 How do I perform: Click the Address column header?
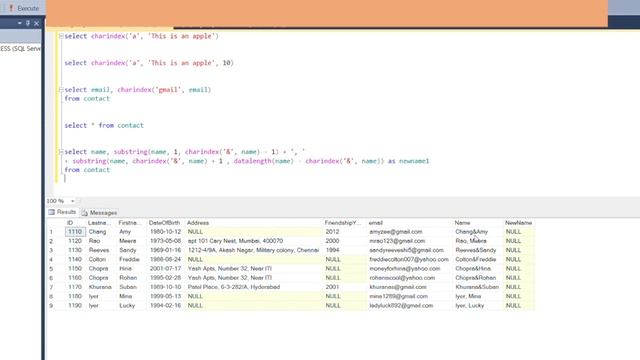pos(253,223)
